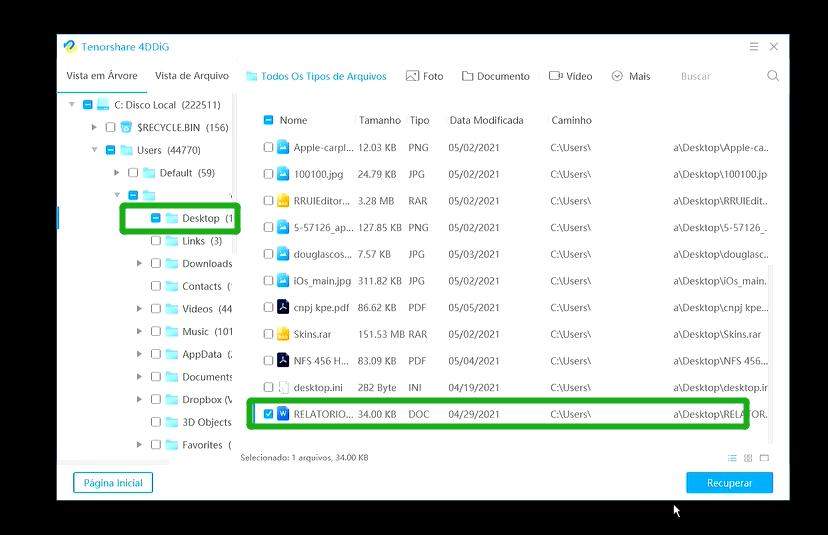828x535 pixels.
Task: Close the 4DDiG window
Action: pos(774,47)
